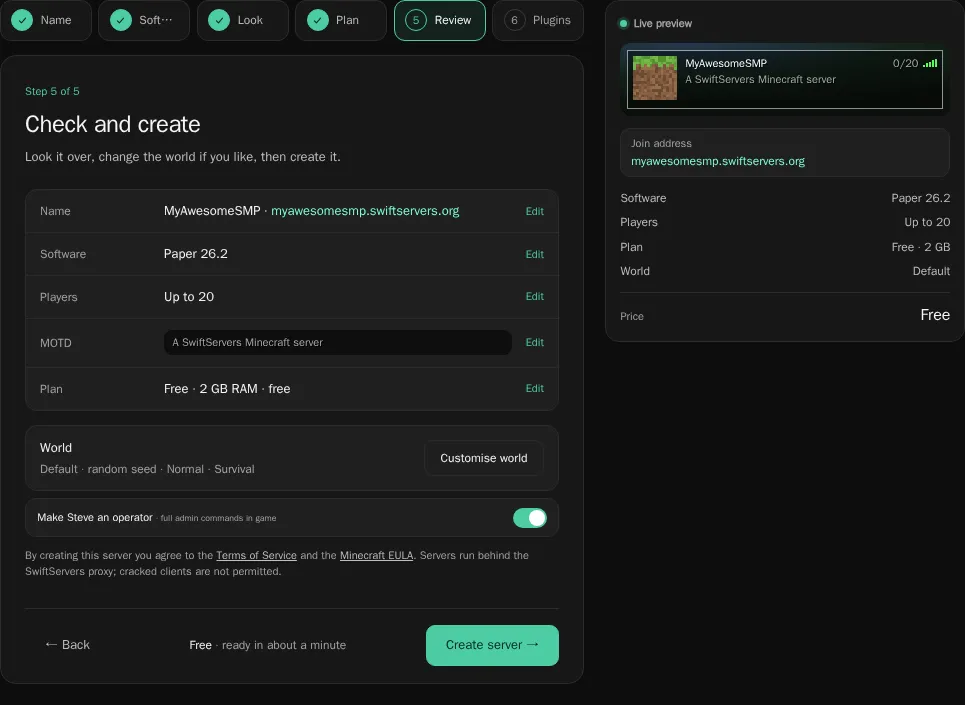Click 'A SwiftServers Minecraft server' in preview card
Image resolution: width=965 pixels, height=705 pixels.
click(760, 79)
